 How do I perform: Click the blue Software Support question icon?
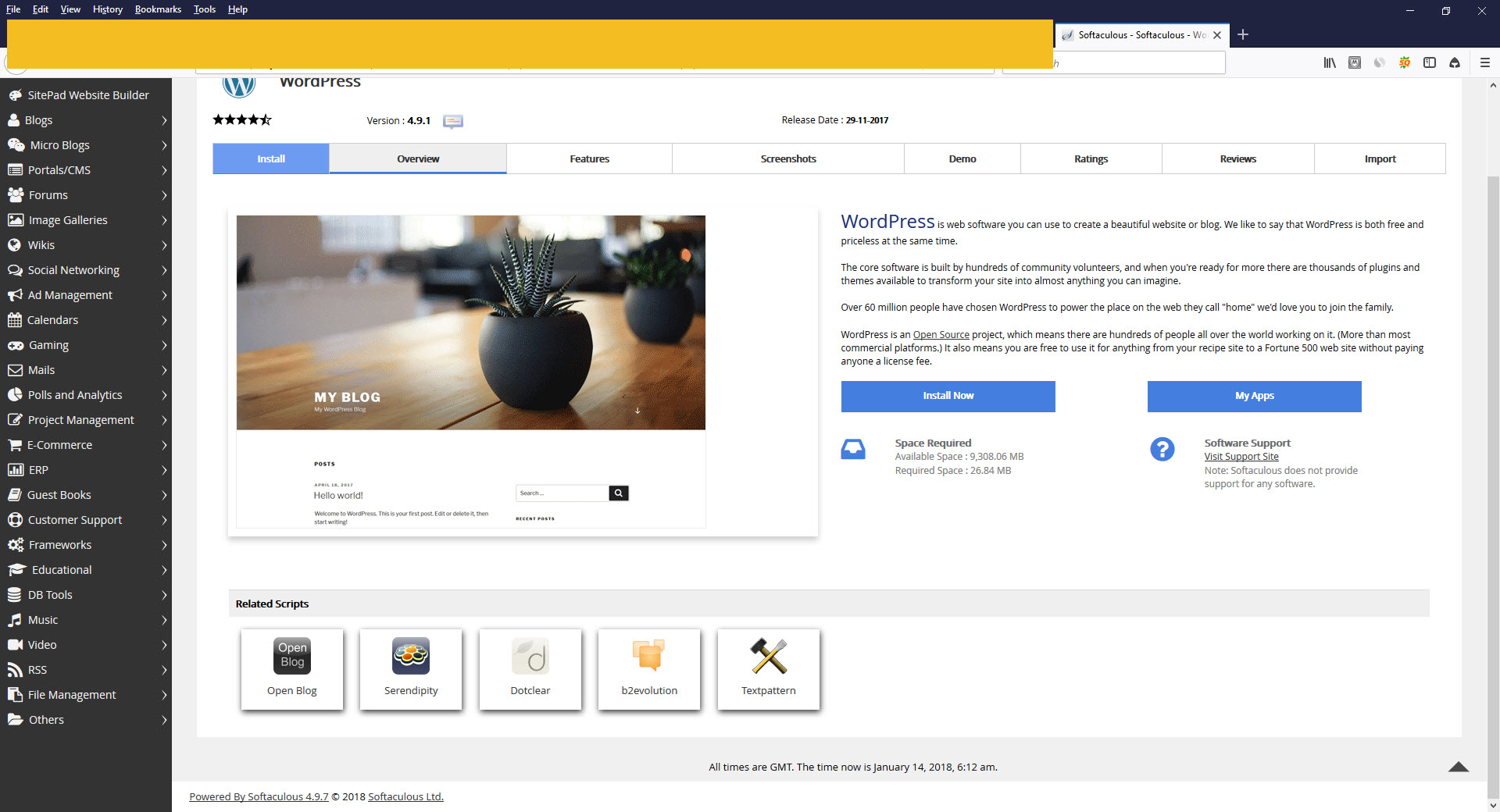tap(1162, 449)
